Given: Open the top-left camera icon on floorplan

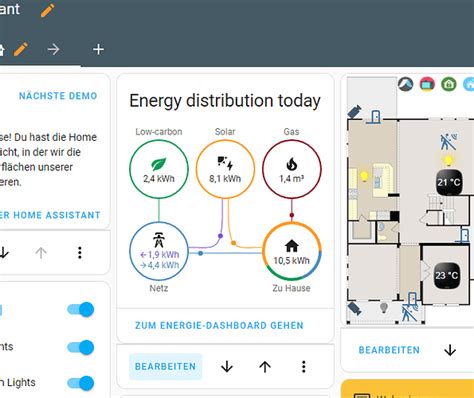Looking at the screenshot, I should click(355, 112).
